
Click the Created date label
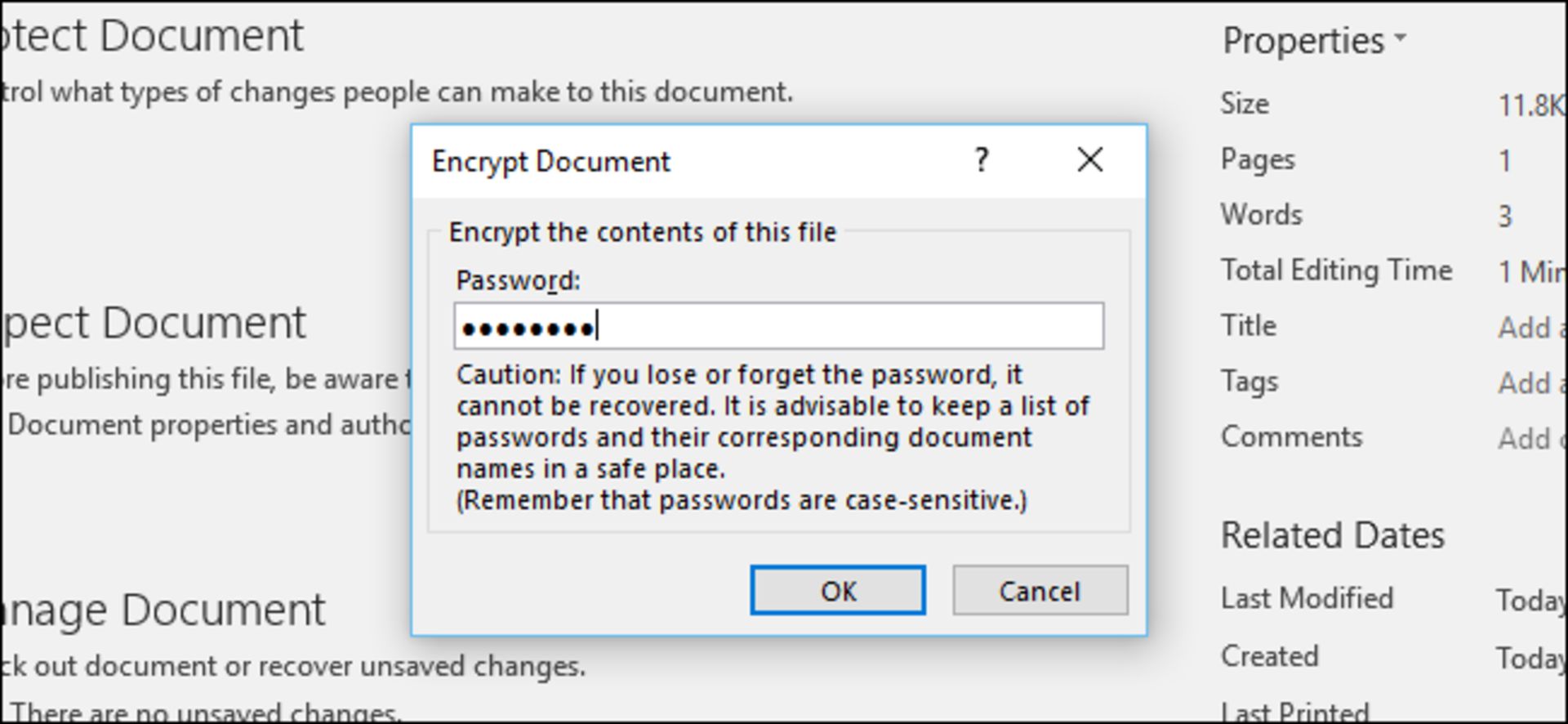click(1269, 656)
